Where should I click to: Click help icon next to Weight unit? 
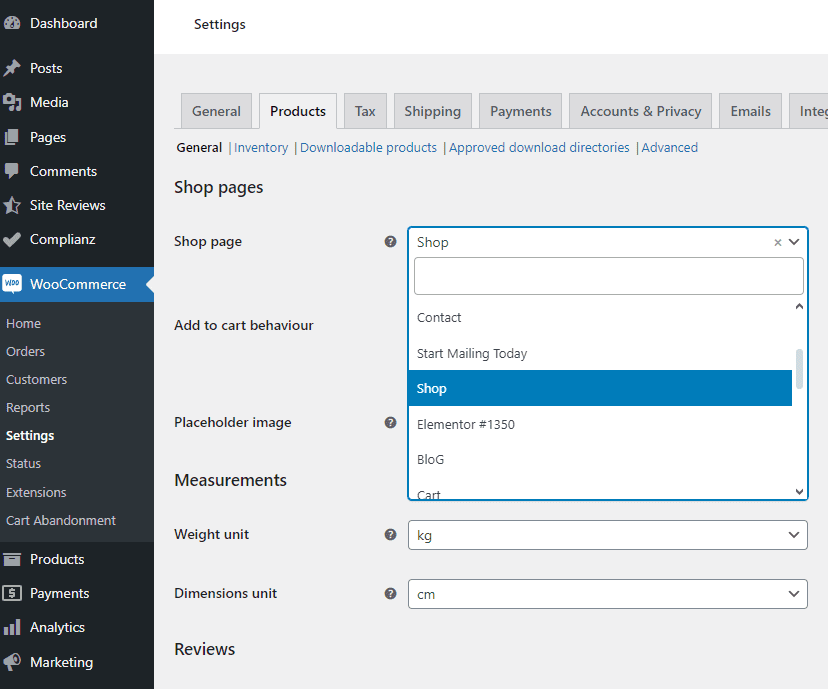tap(391, 534)
